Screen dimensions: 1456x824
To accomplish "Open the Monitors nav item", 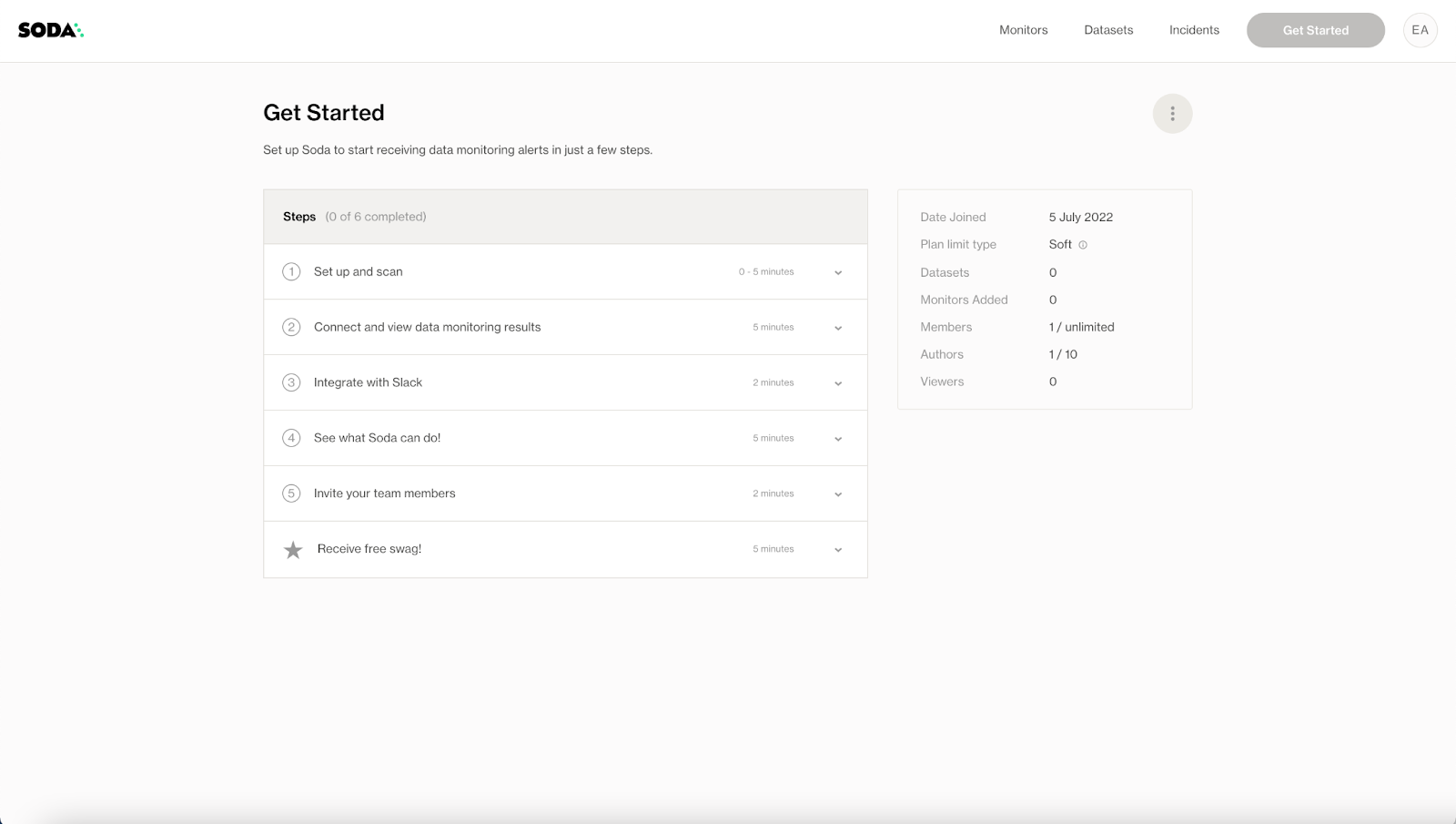I will tap(1024, 30).
